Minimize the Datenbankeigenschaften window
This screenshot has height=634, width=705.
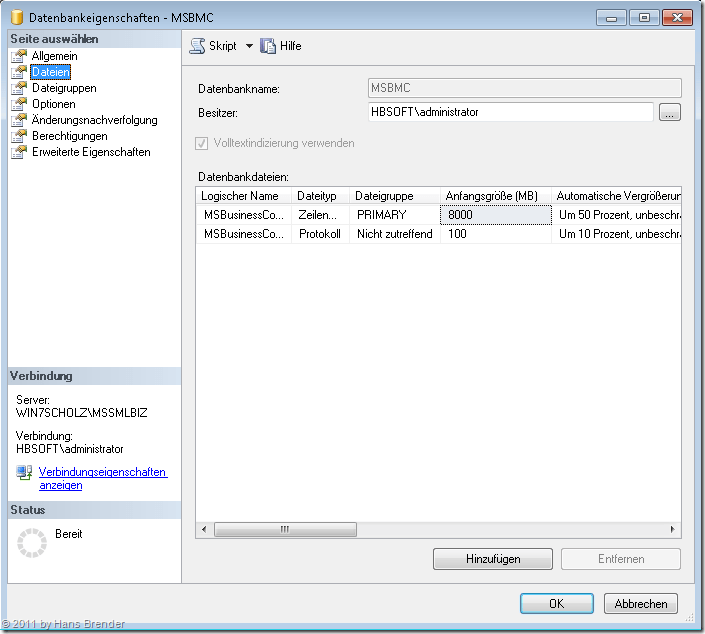611,18
